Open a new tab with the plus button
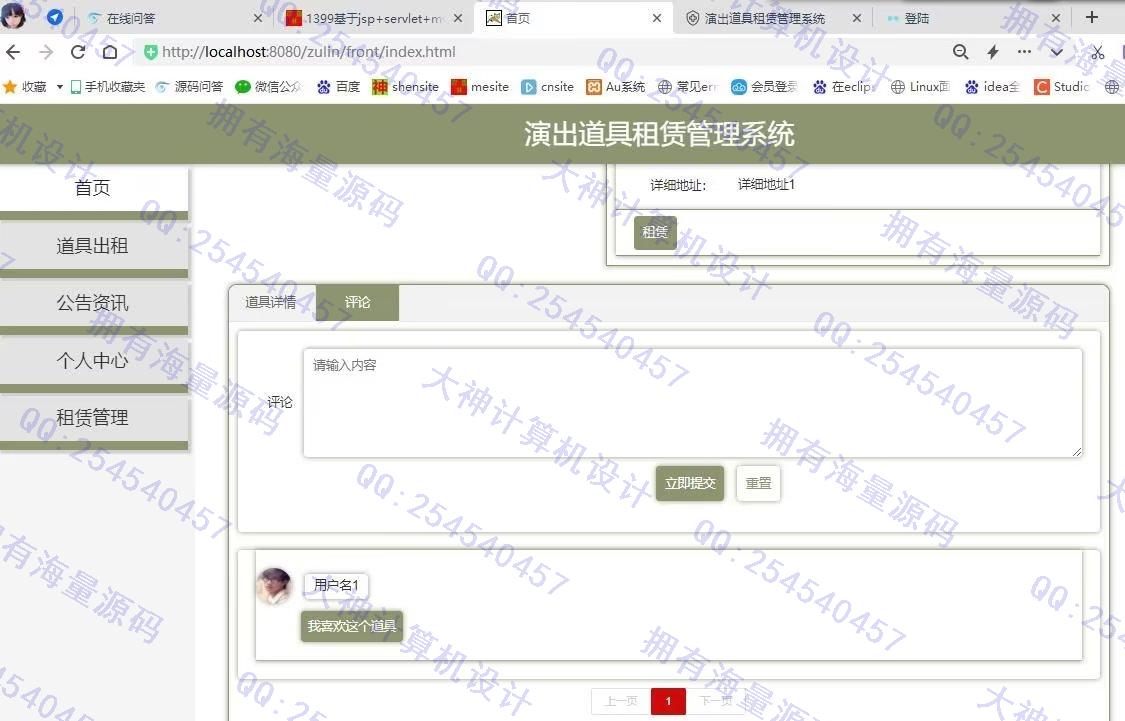 pyautogui.click(x=1092, y=17)
